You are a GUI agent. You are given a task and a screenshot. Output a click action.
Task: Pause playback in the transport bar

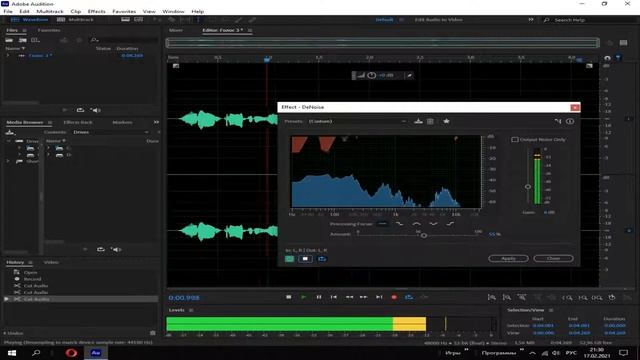tap(319, 297)
